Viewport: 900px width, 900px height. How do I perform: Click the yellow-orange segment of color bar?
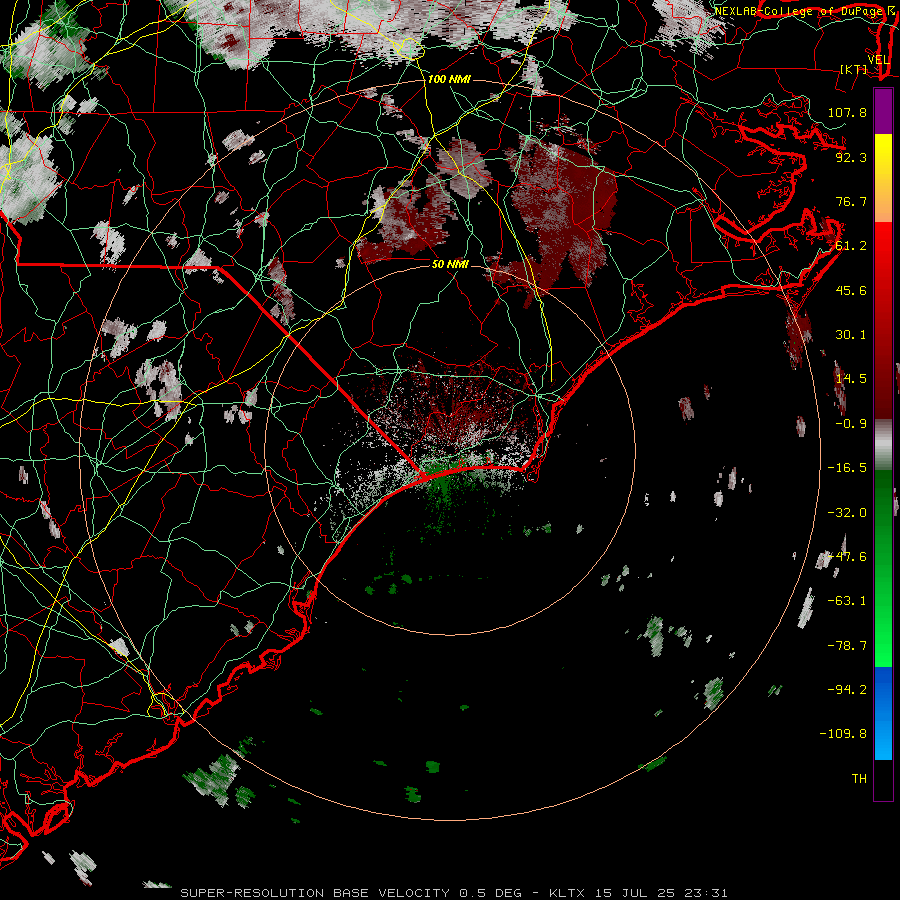[x=883, y=178]
